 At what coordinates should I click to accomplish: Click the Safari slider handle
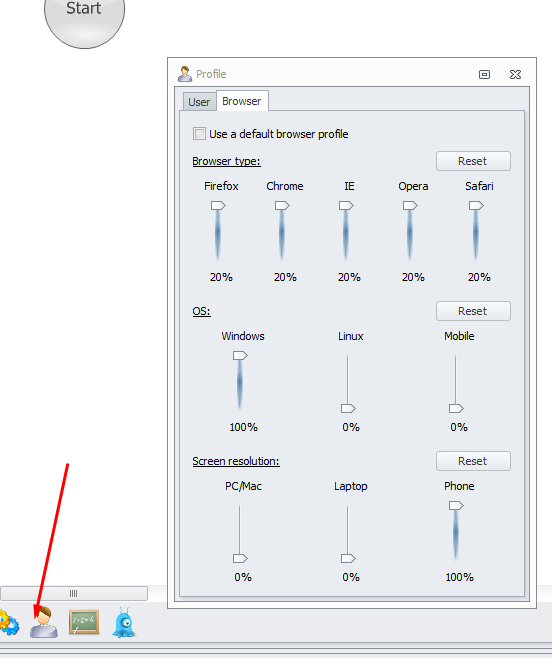click(x=476, y=206)
